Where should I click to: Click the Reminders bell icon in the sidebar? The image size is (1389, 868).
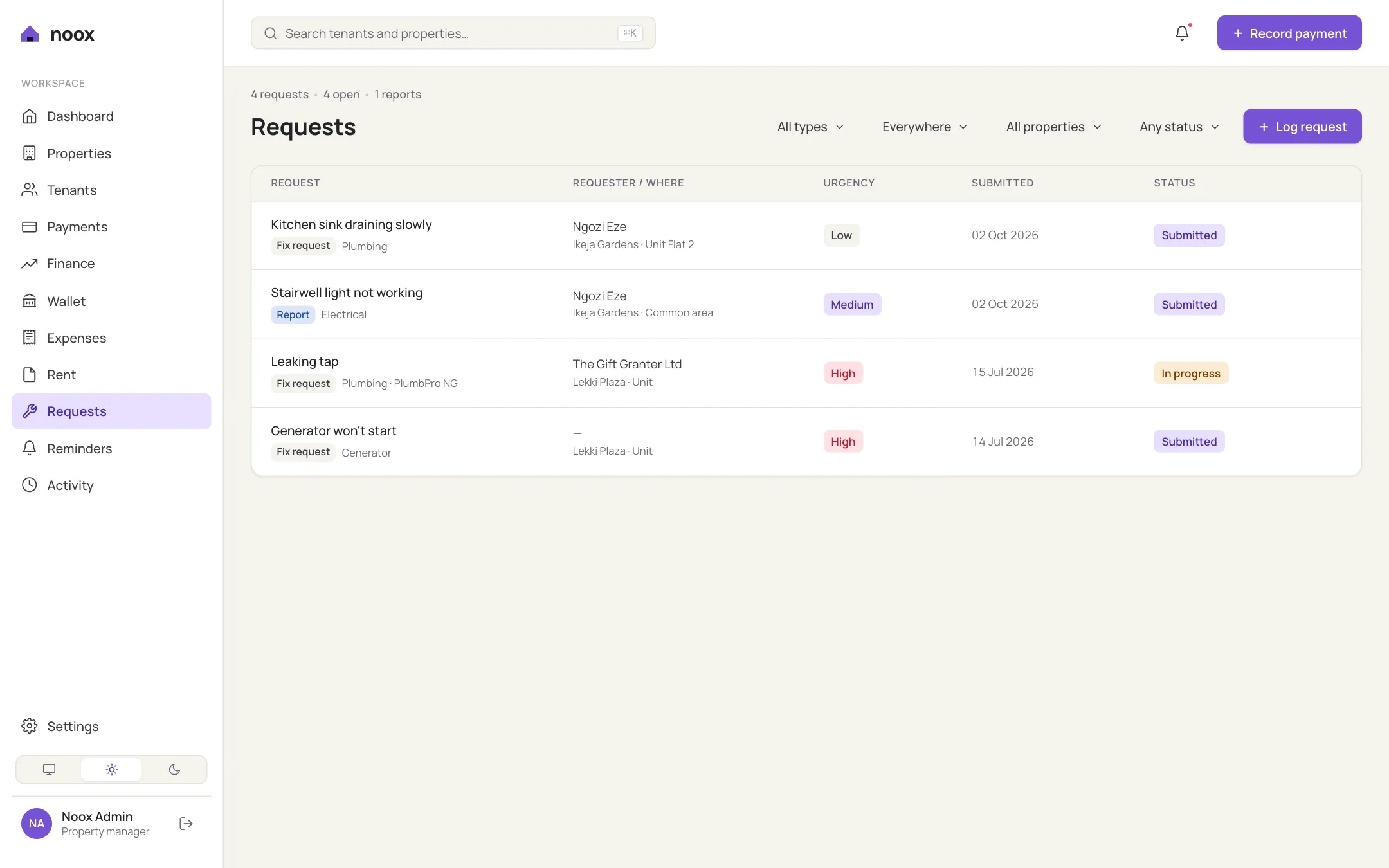tap(30, 448)
